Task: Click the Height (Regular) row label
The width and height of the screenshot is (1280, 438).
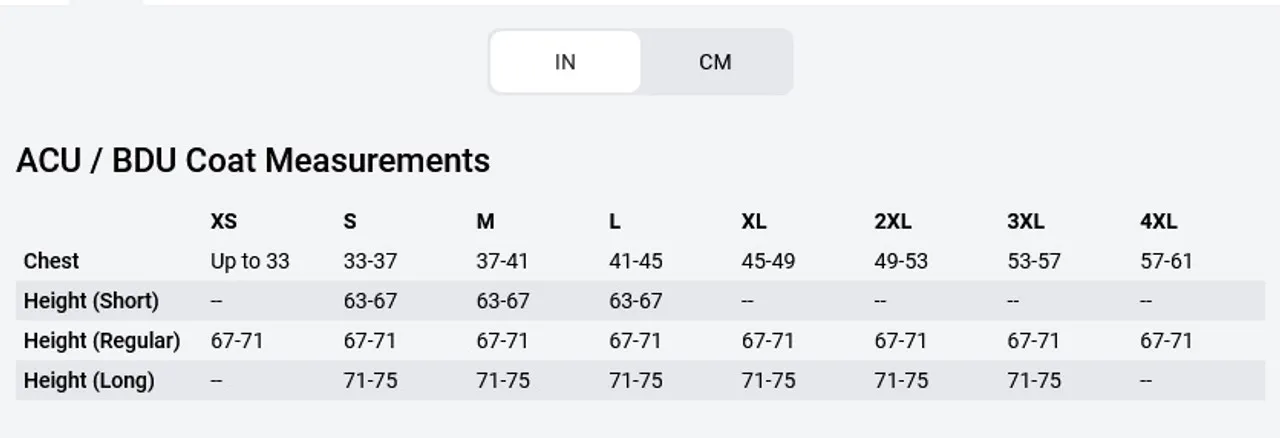Action: [102, 341]
